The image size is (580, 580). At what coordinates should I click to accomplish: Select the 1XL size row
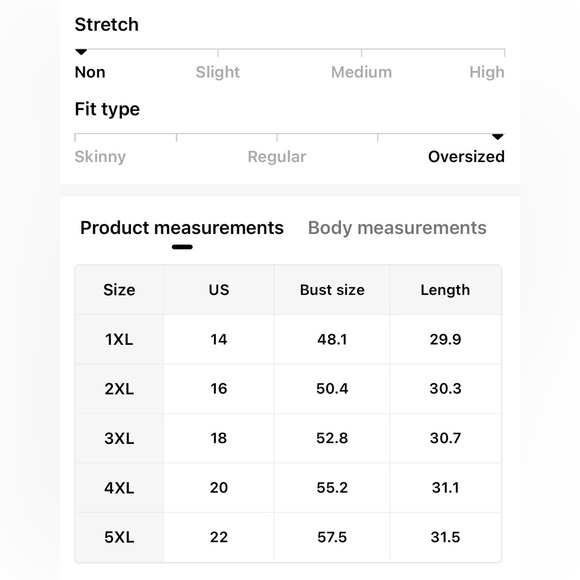coord(288,339)
